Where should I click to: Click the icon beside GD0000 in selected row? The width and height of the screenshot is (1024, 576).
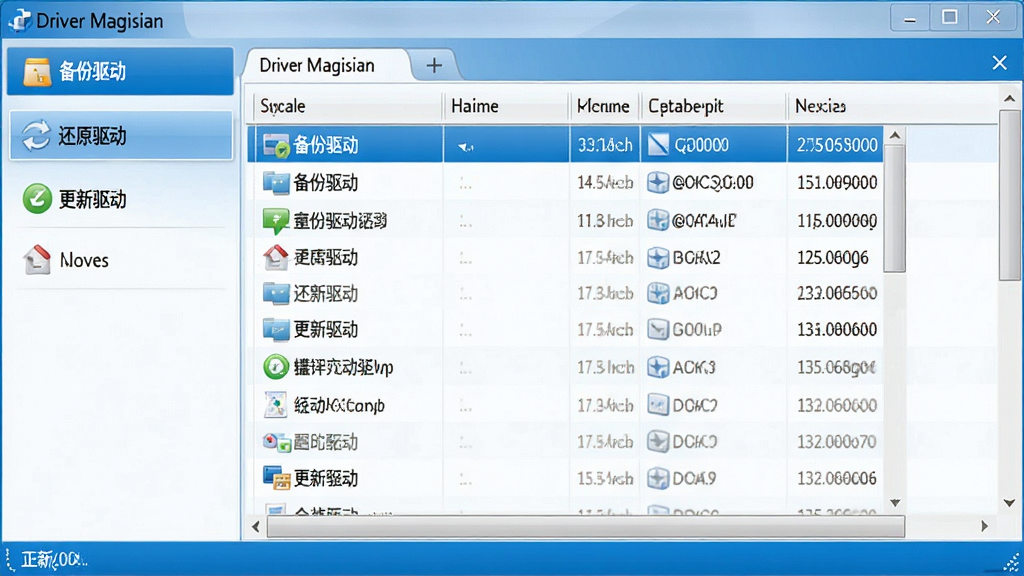pyautogui.click(x=658, y=145)
